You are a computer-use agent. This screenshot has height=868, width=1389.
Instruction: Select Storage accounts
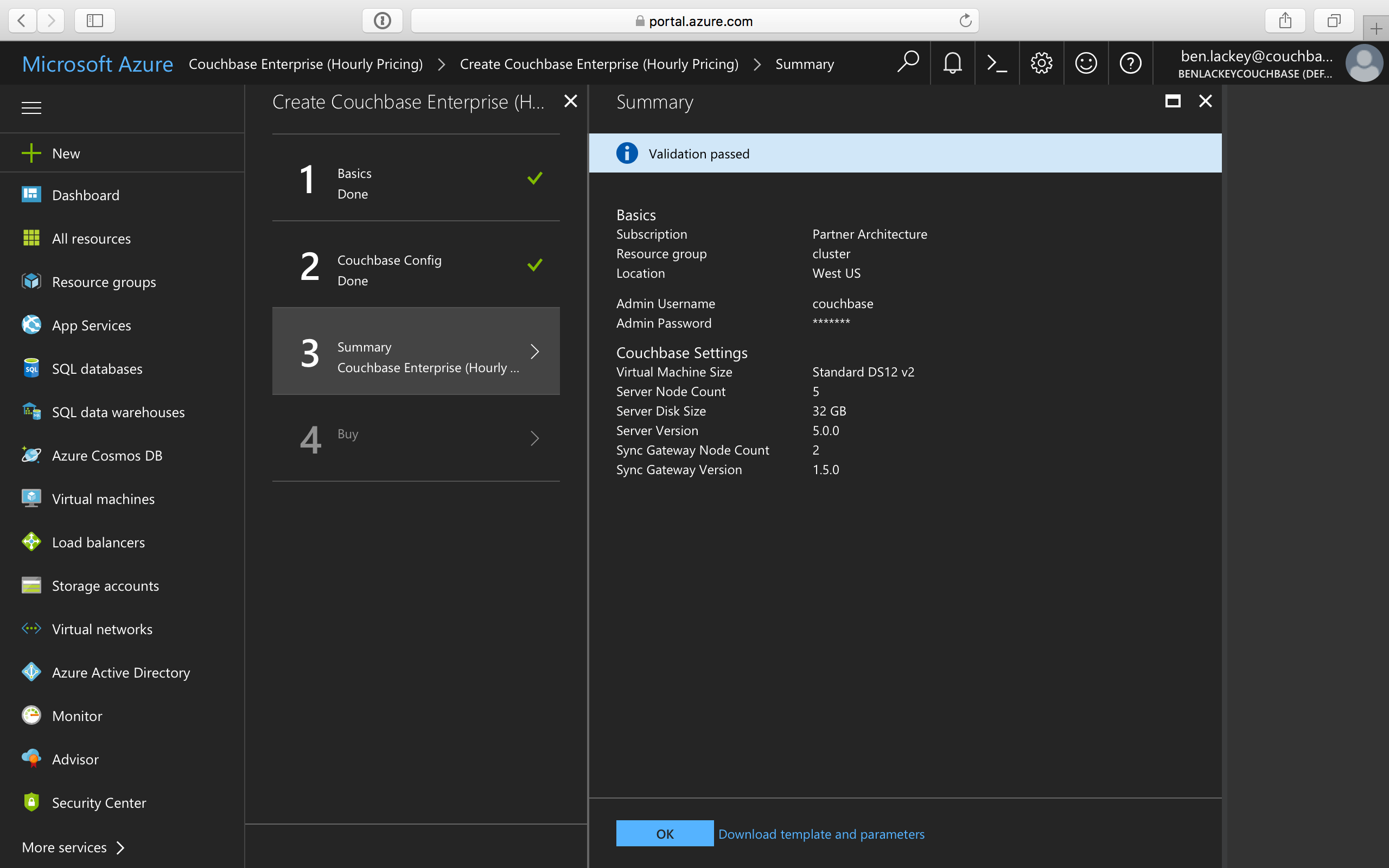pos(106,585)
